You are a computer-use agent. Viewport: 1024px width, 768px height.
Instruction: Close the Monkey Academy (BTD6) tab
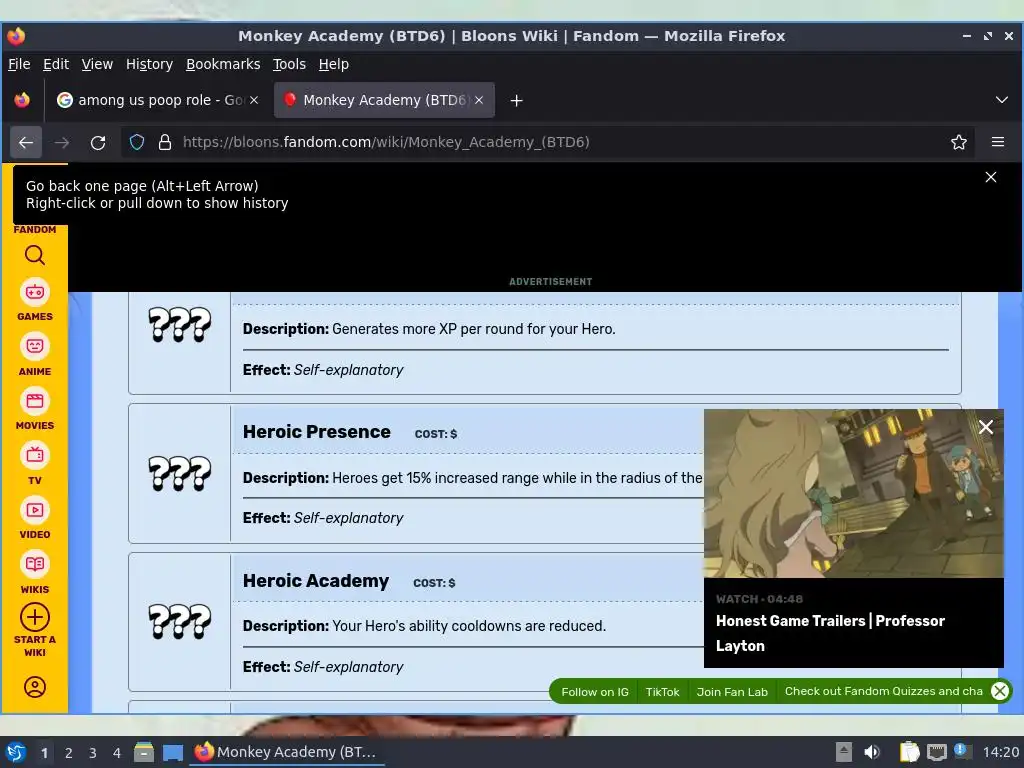[479, 100]
